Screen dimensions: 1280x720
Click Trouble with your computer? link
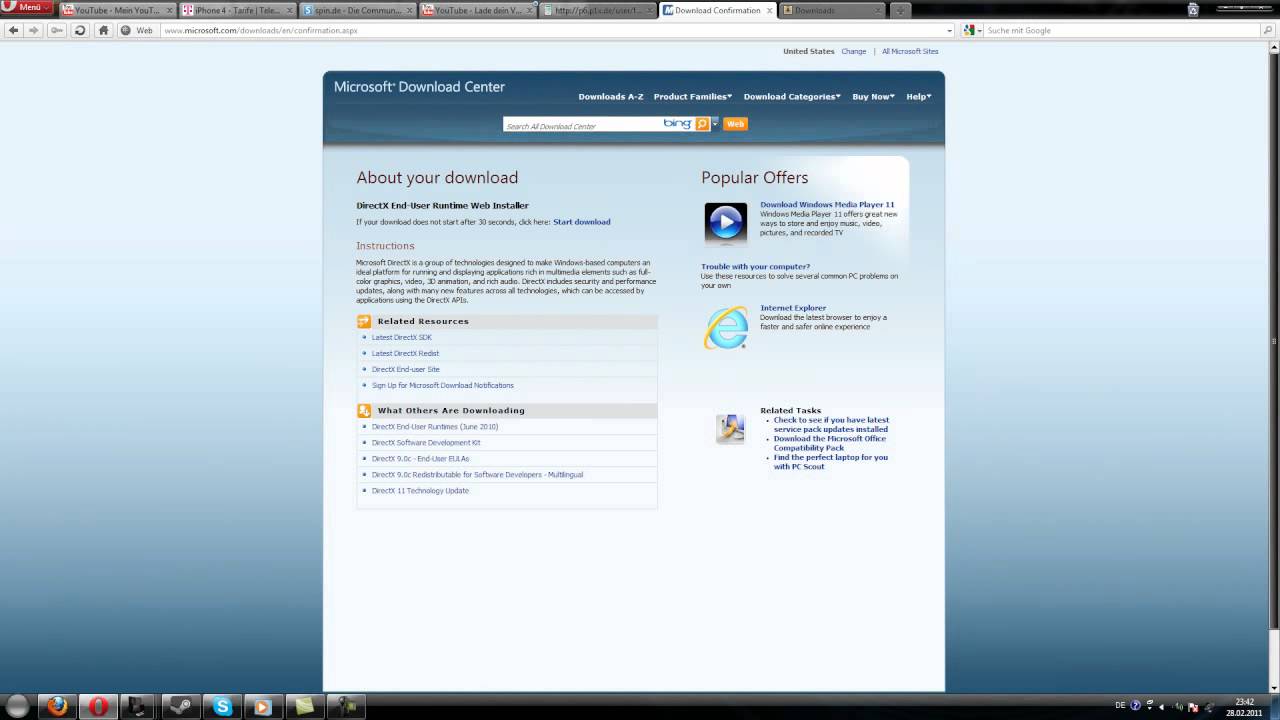pyautogui.click(x=755, y=267)
